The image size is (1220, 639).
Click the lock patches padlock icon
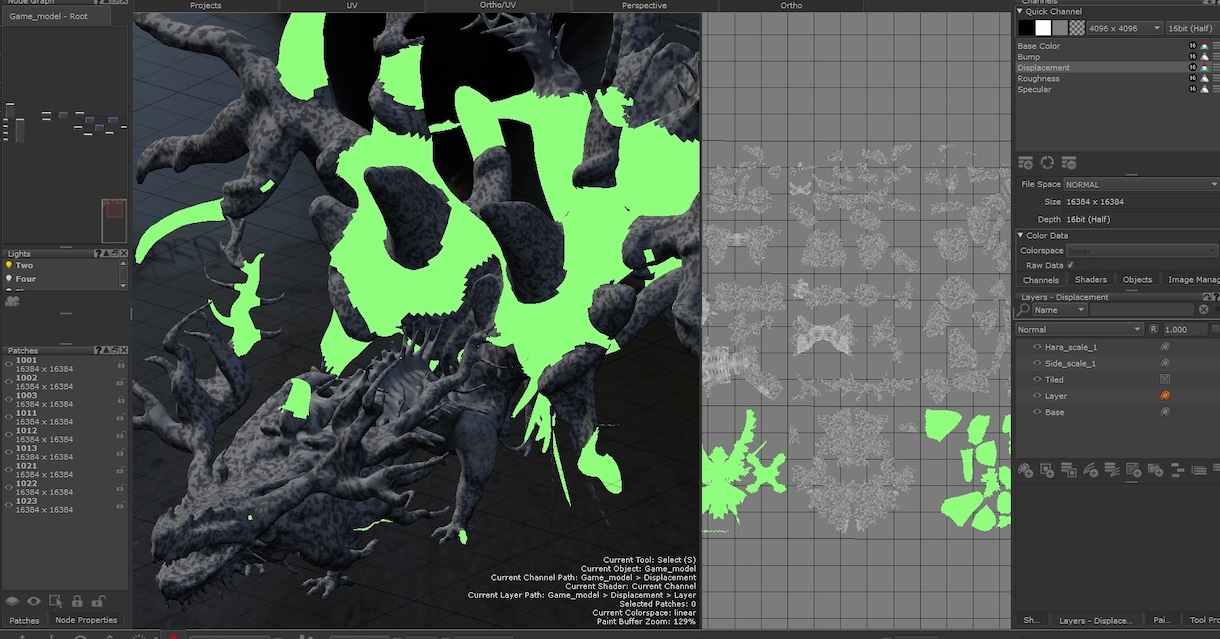point(77,601)
